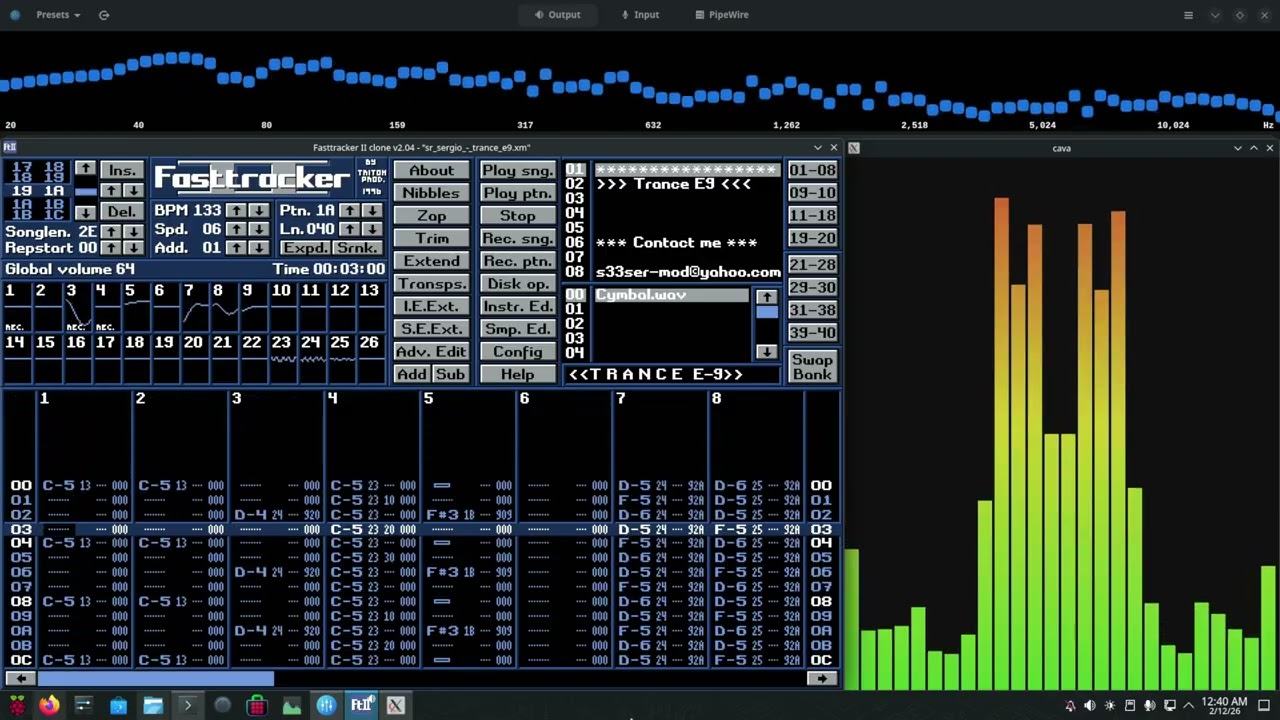Click the volume speaker tray icon

click(1090, 706)
